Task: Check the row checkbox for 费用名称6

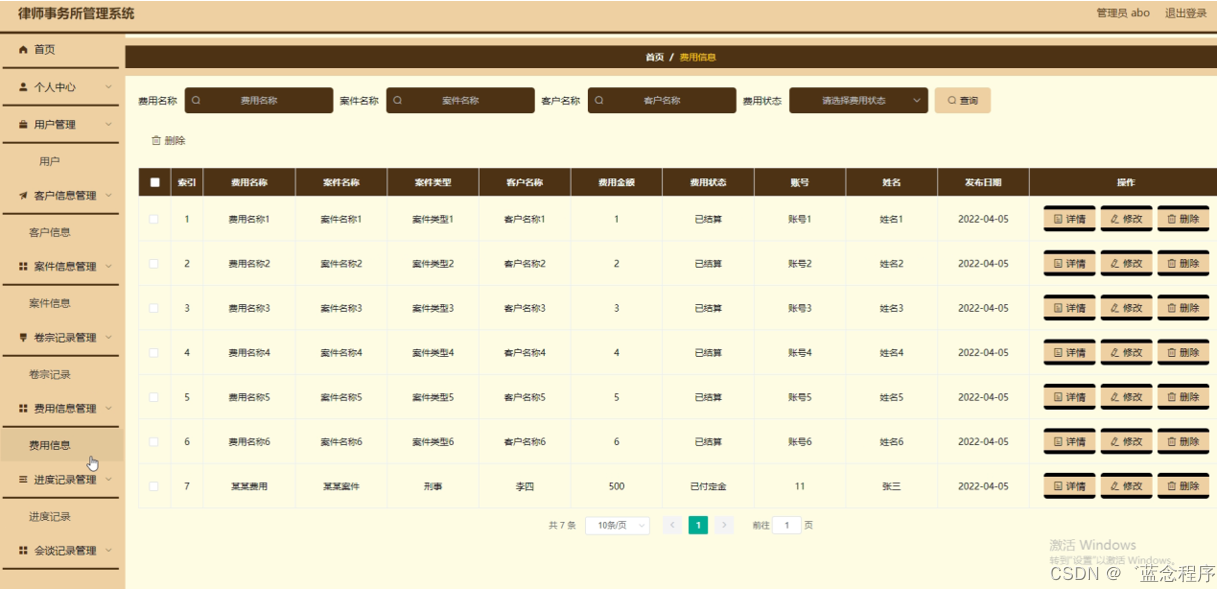Action: point(154,442)
